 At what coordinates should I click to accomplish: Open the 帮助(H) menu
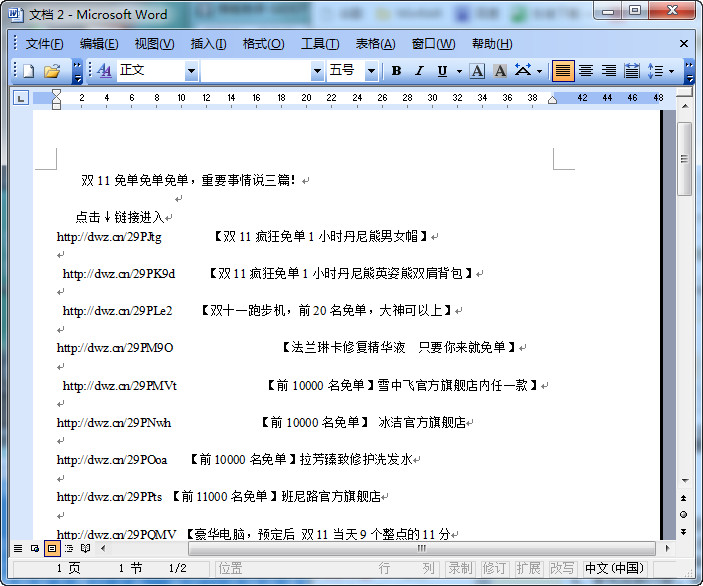pos(492,44)
